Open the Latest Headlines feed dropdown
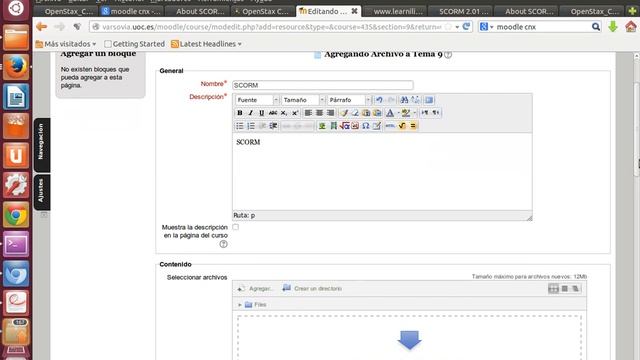This screenshot has height=360, width=640. point(207,44)
